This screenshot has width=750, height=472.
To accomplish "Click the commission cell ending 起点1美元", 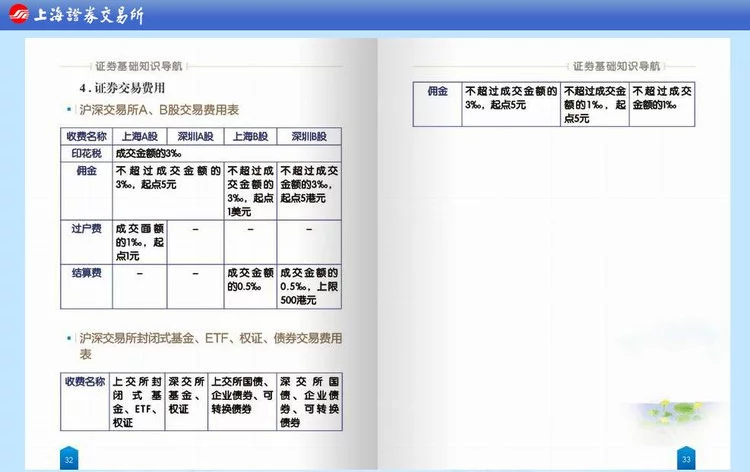I will (x=251, y=191).
